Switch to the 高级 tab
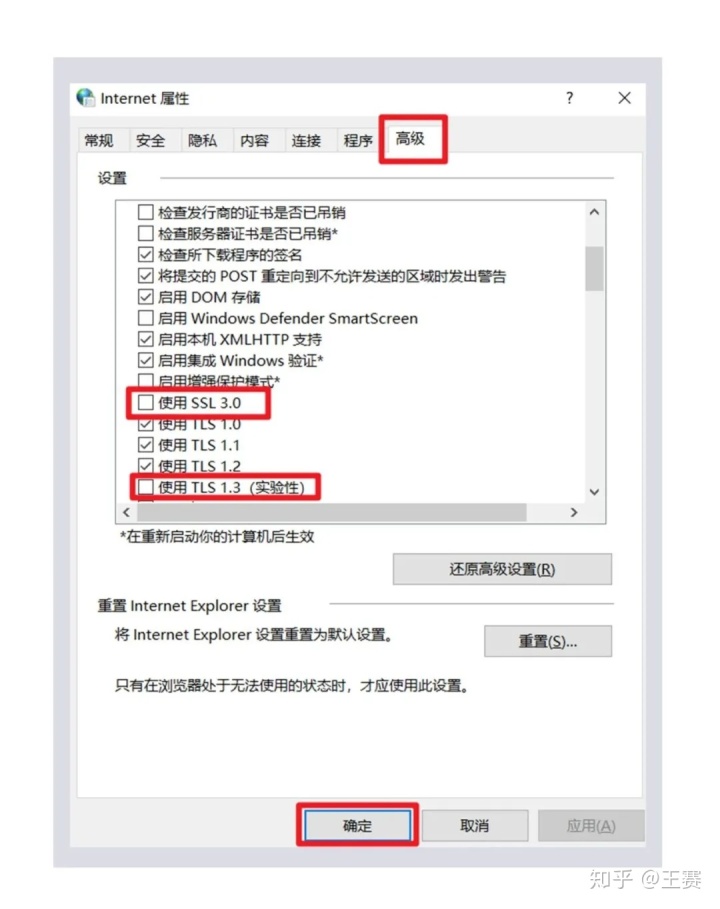This screenshot has width=720, height=909. pos(410,139)
